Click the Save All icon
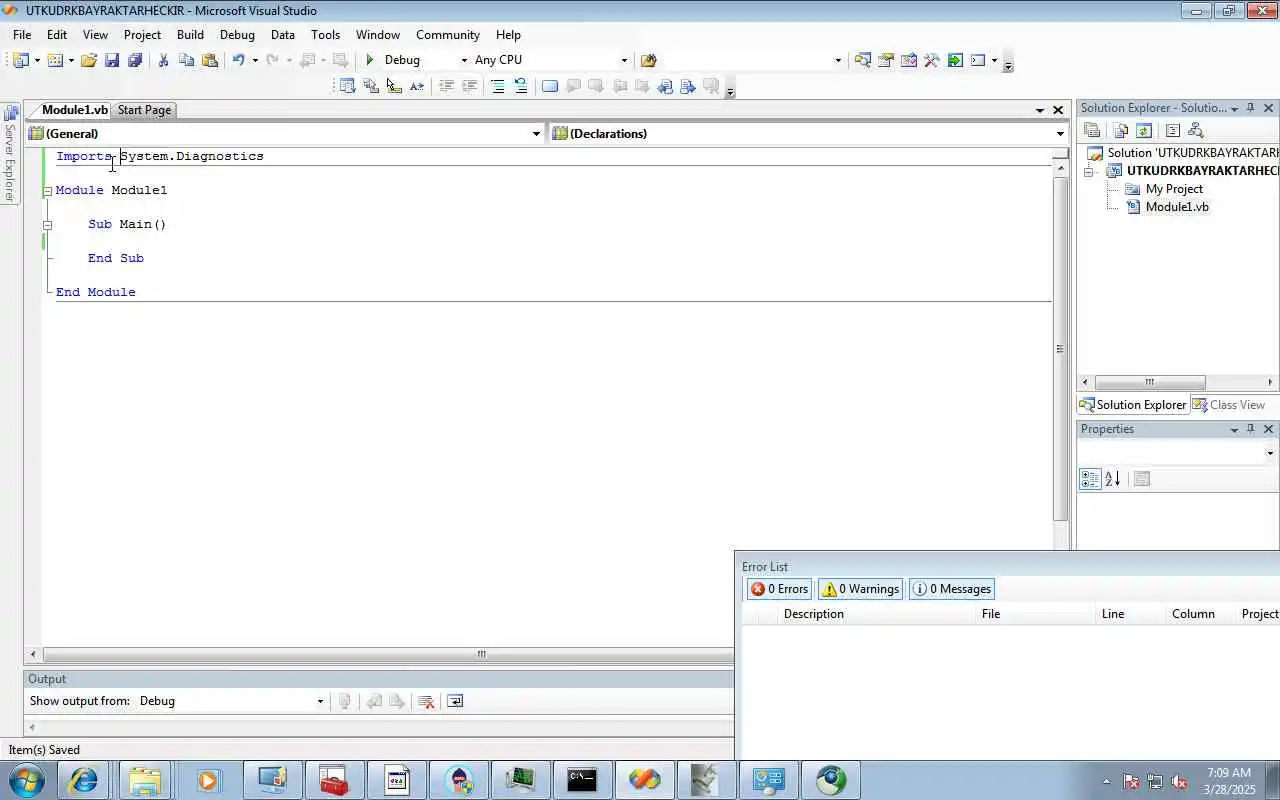 click(135, 60)
